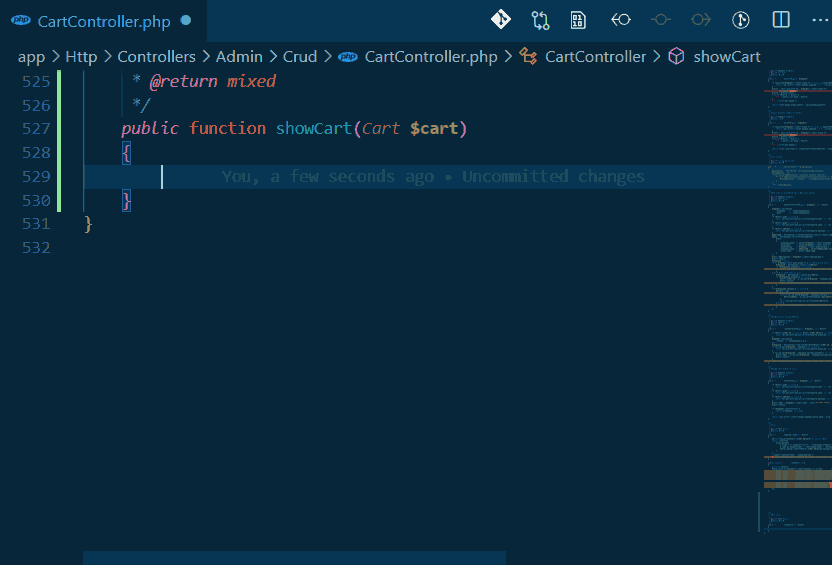
Task: Click the showCart function name
Action: coord(314,128)
